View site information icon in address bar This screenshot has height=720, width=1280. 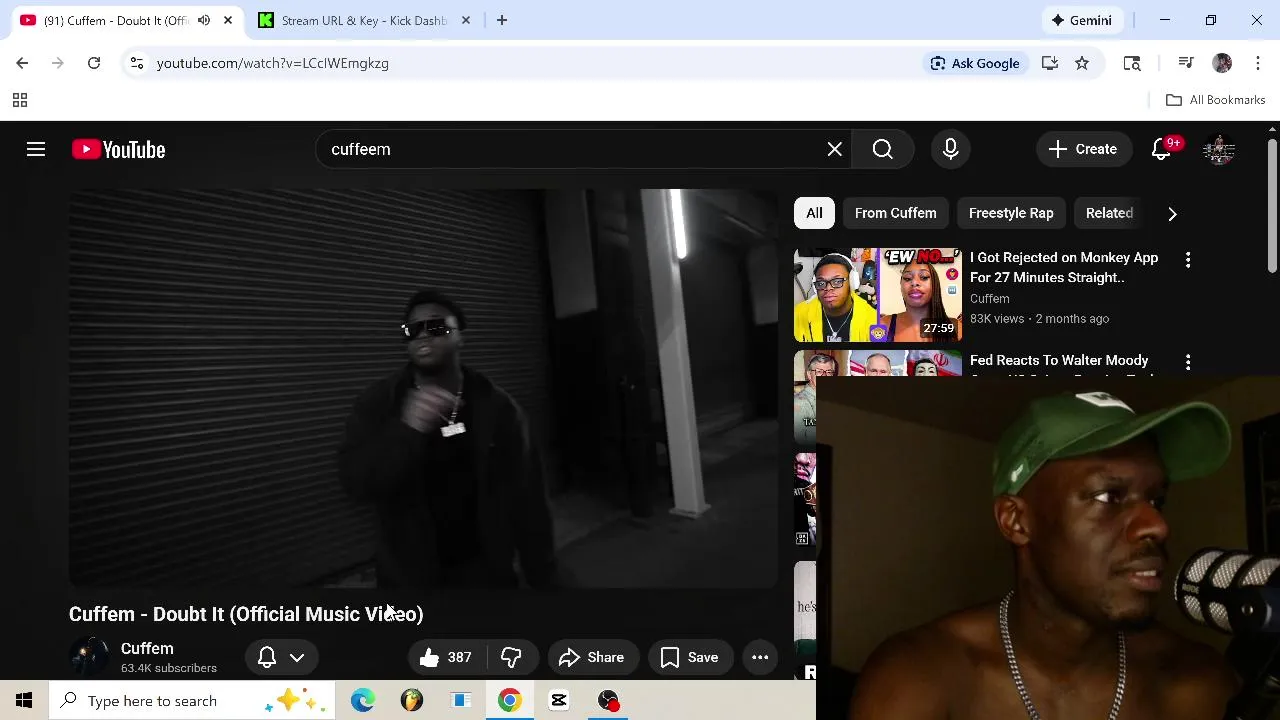[137, 63]
